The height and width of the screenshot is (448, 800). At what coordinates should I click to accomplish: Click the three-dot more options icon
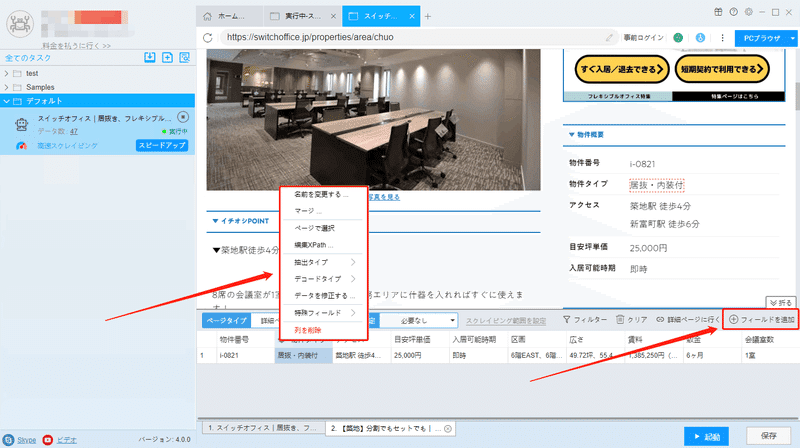point(722,38)
